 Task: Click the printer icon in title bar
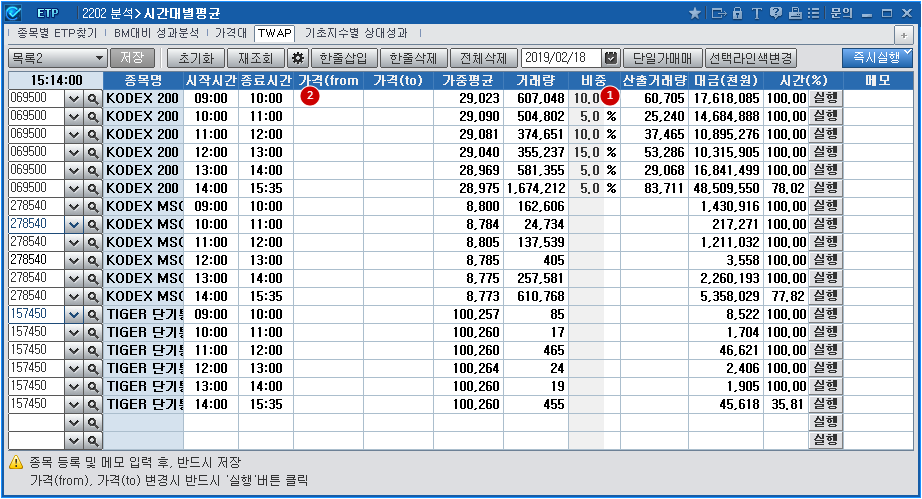[x=794, y=13]
